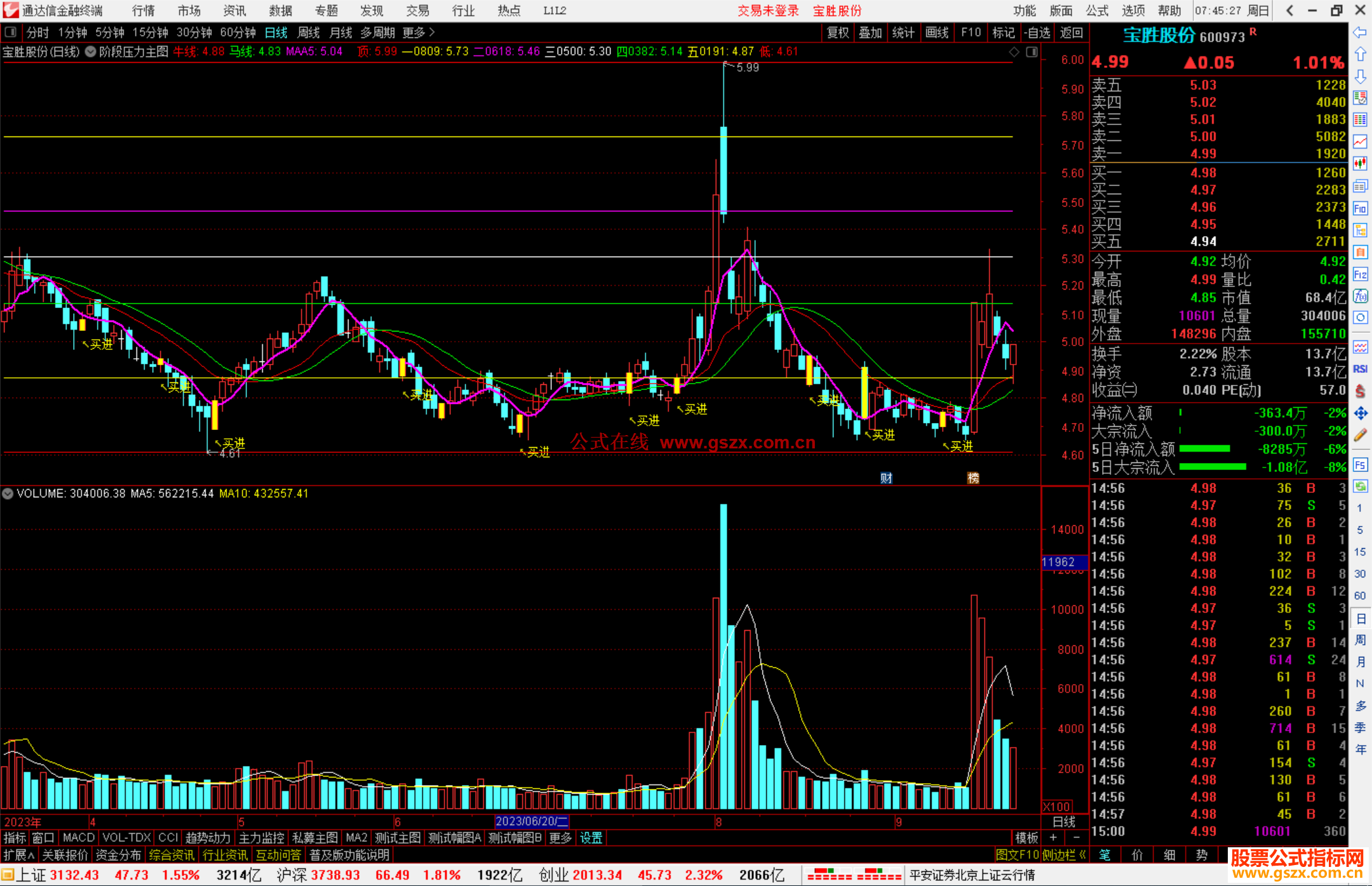Click the 复权 button

click(x=838, y=32)
